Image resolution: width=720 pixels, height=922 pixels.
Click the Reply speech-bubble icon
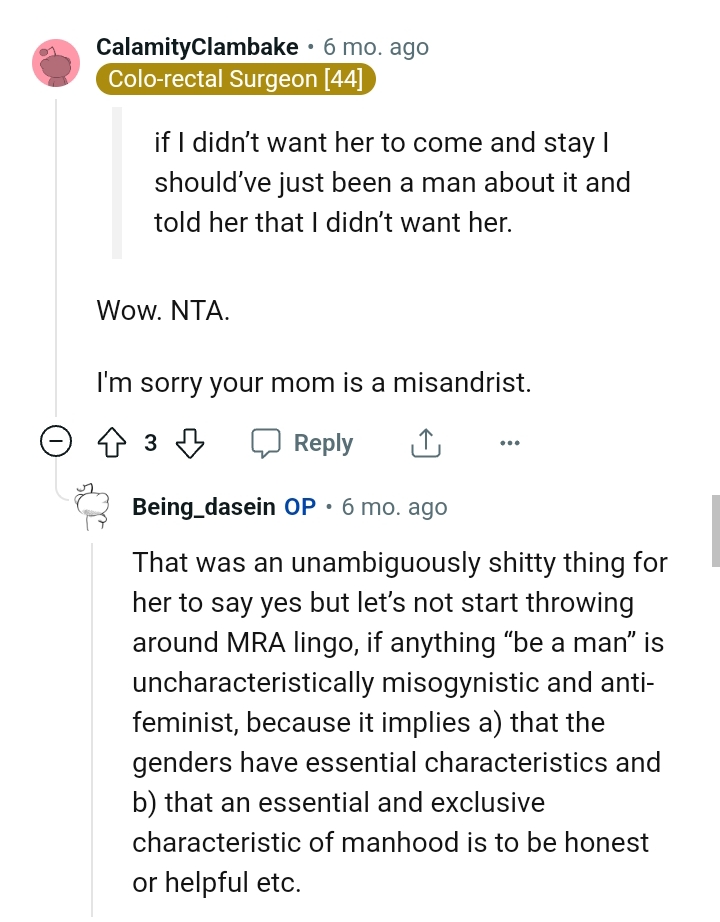pyautogui.click(x=266, y=441)
